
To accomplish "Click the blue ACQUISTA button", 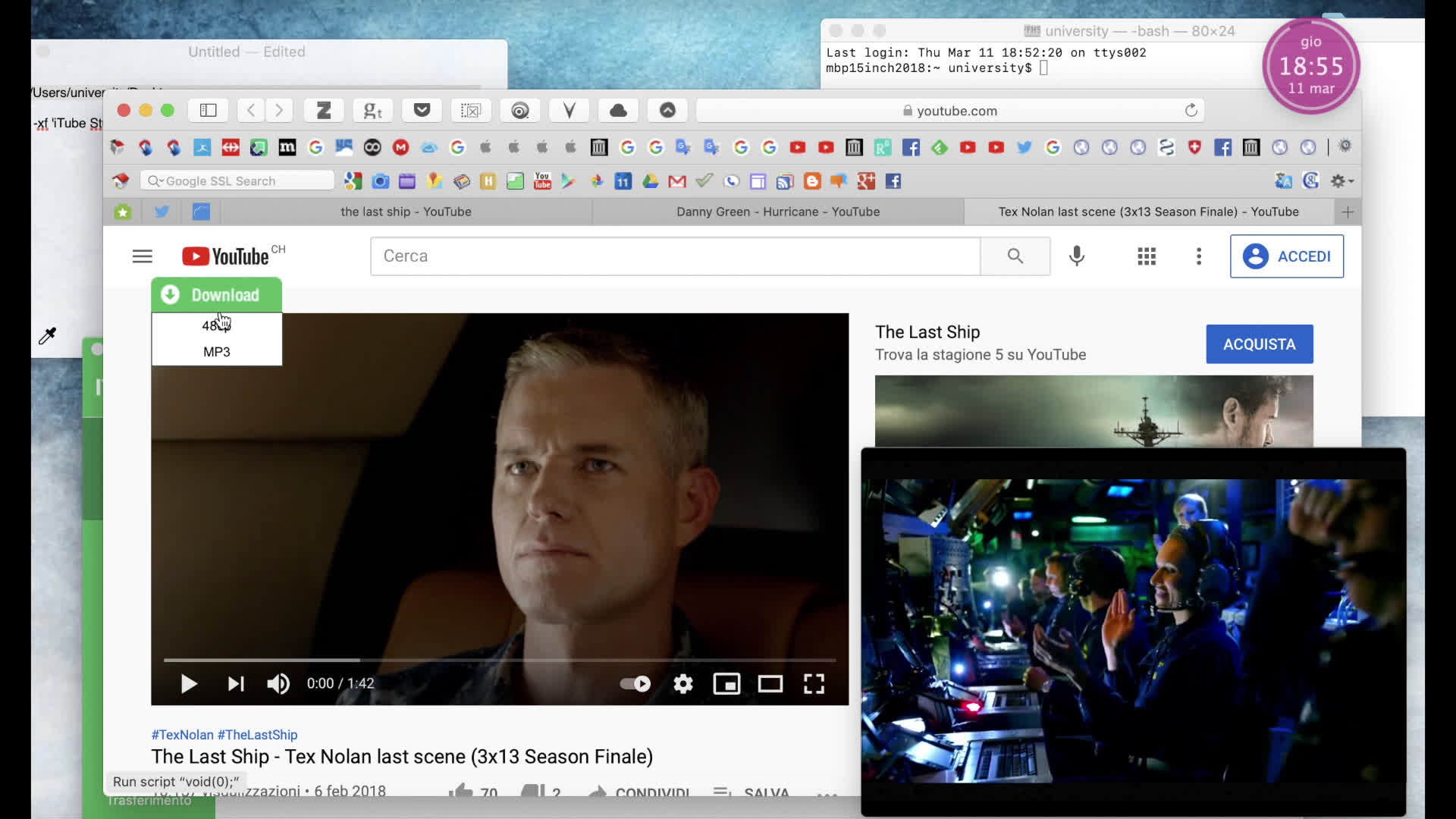I will click(x=1260, y=344).
